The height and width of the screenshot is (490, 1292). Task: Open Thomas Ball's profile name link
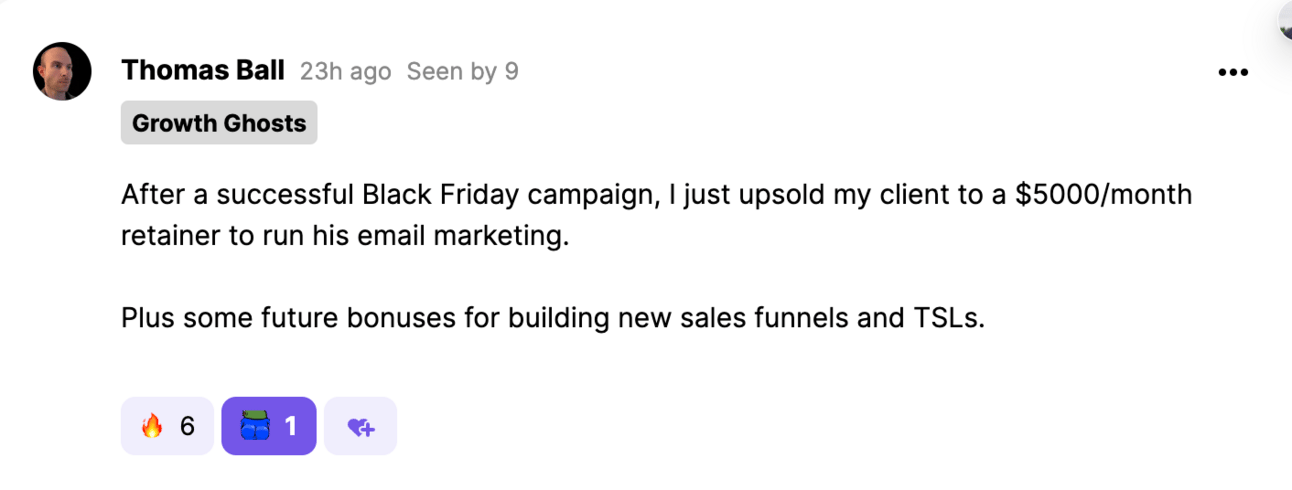pyautogui.click(x=203, y=71)
